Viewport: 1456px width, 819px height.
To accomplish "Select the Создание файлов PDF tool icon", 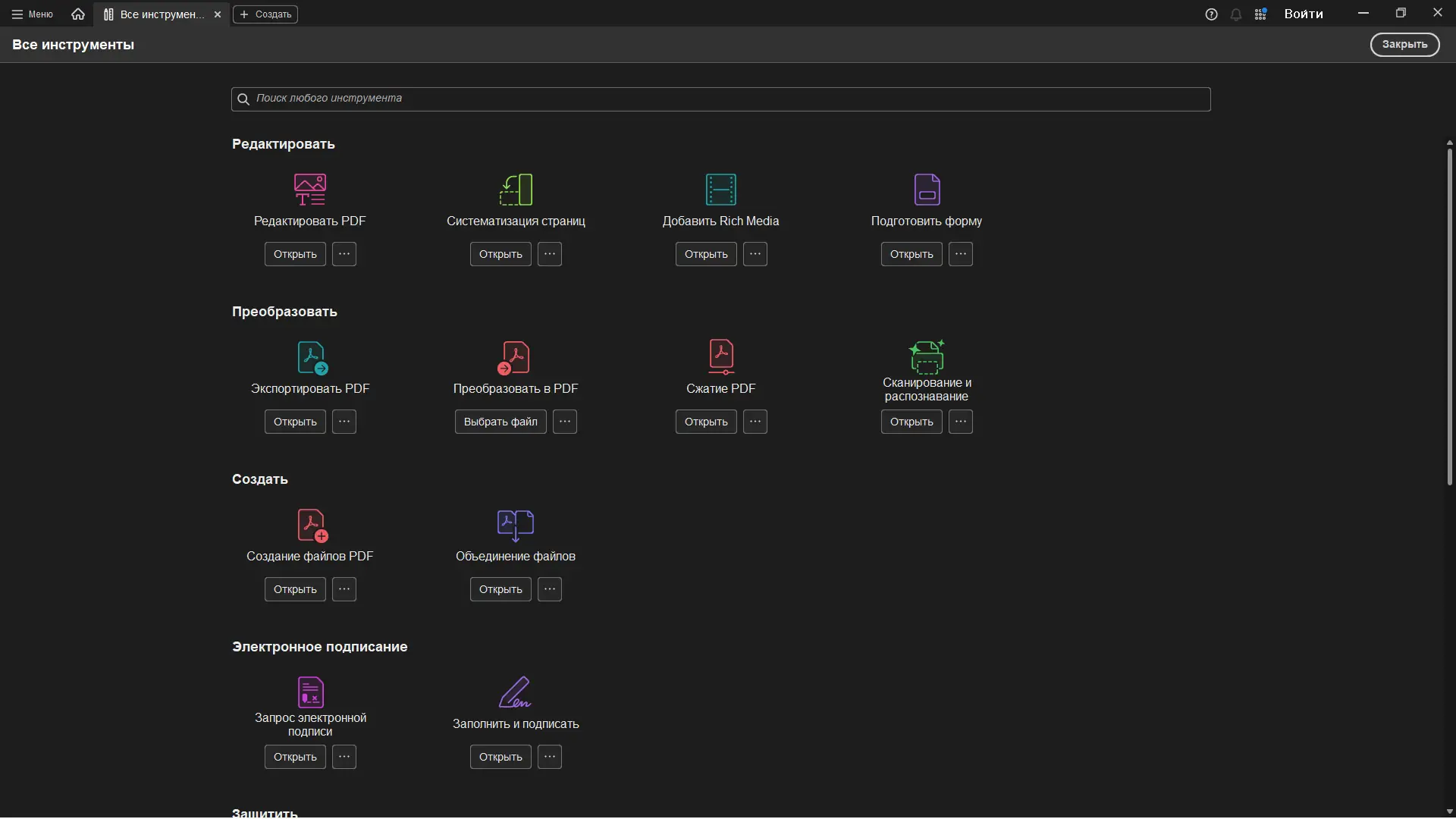I will tap(310, 525).
